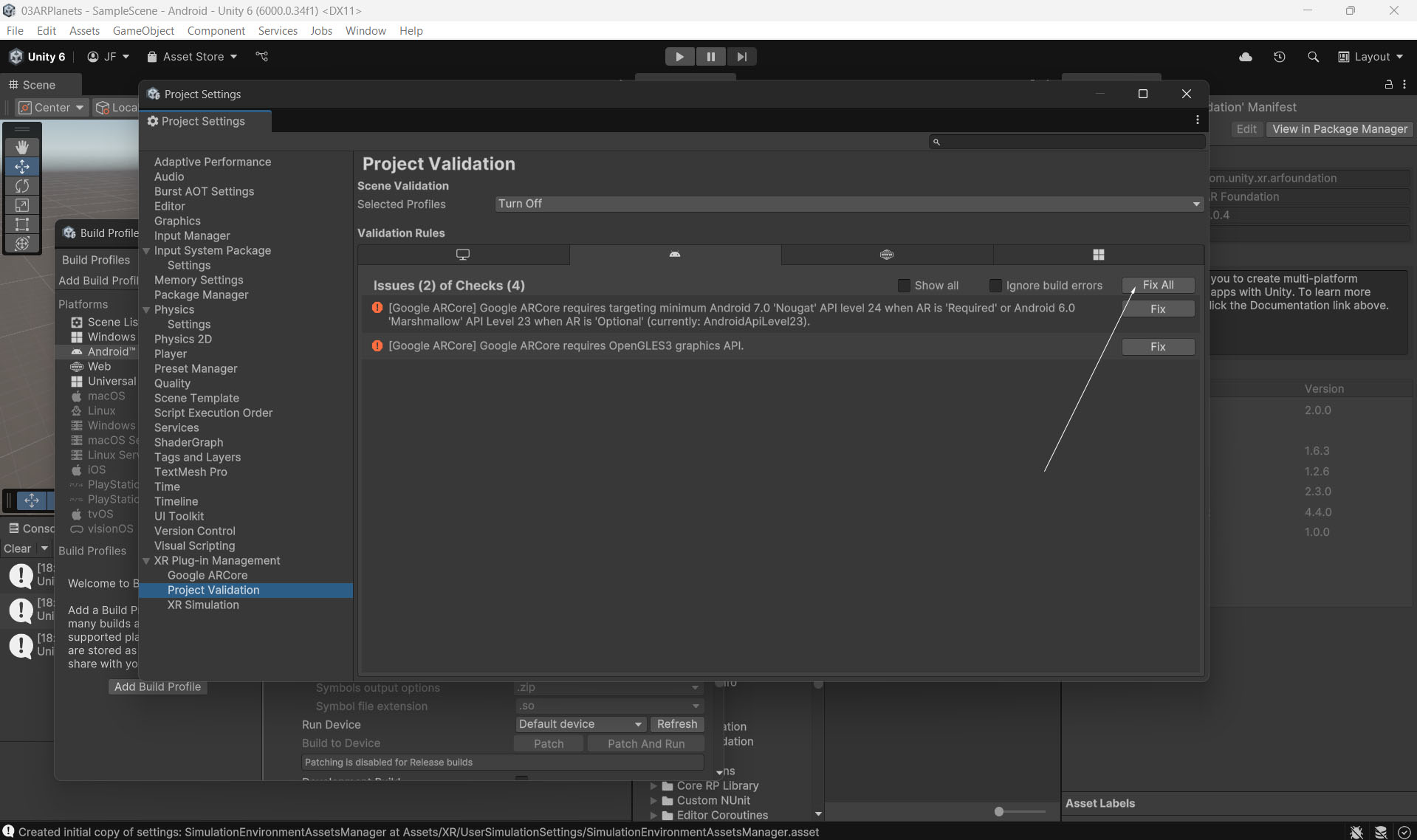Select the Rotate tool in the scene toolbar
1417x840 pixels.
tap(22, 186)
